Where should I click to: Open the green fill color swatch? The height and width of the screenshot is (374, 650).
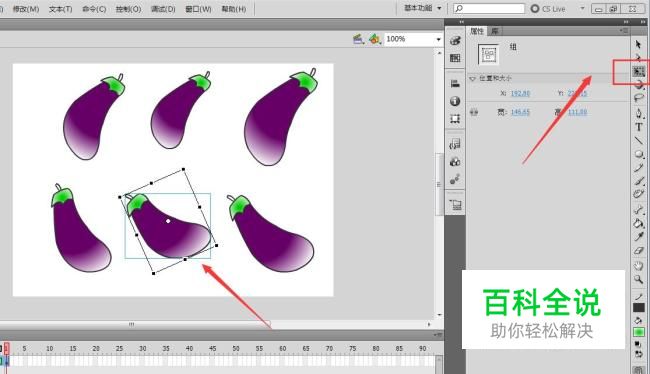coord(638,332)
